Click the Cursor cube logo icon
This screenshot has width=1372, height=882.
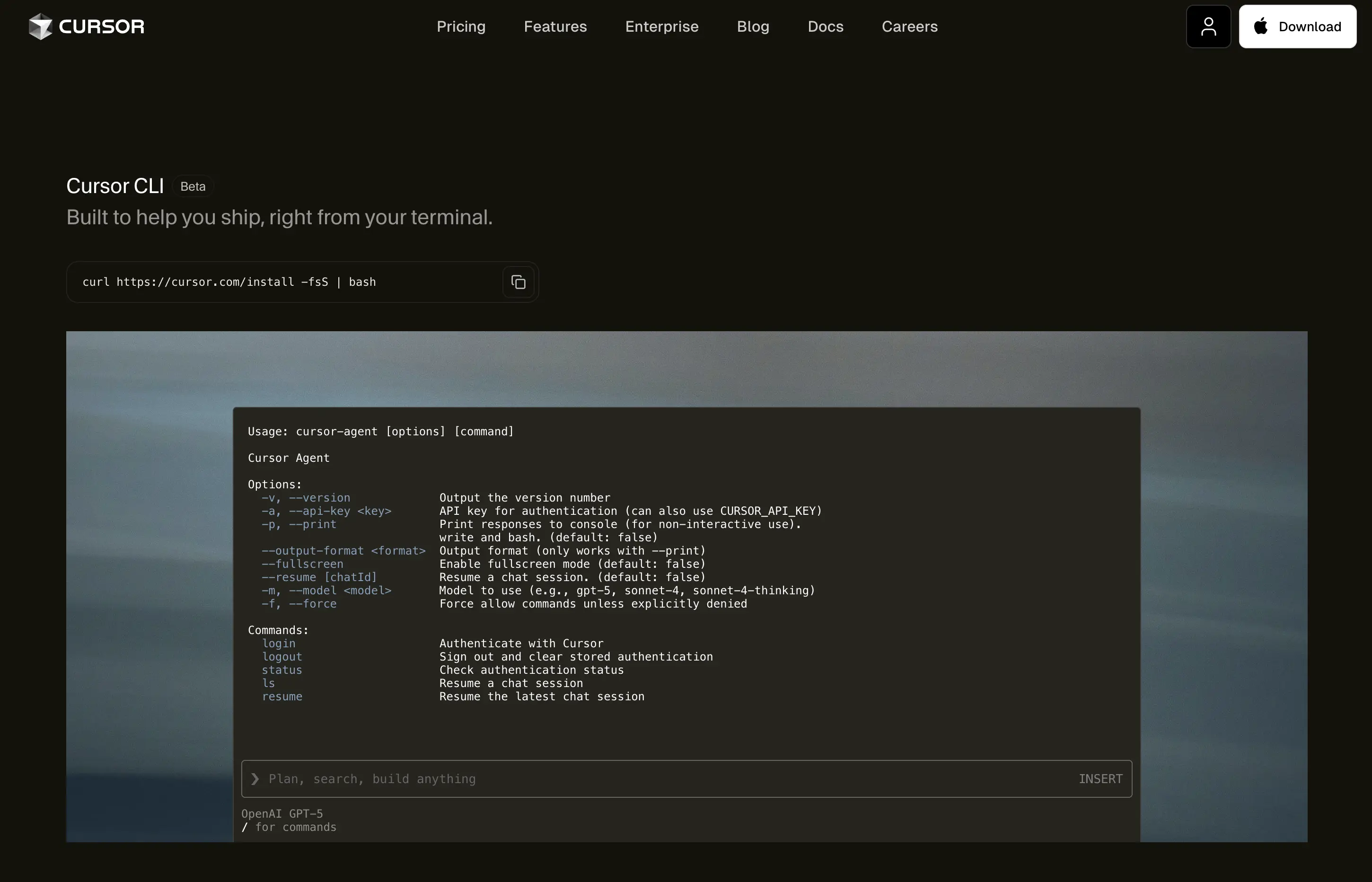[x=40, y=26]
